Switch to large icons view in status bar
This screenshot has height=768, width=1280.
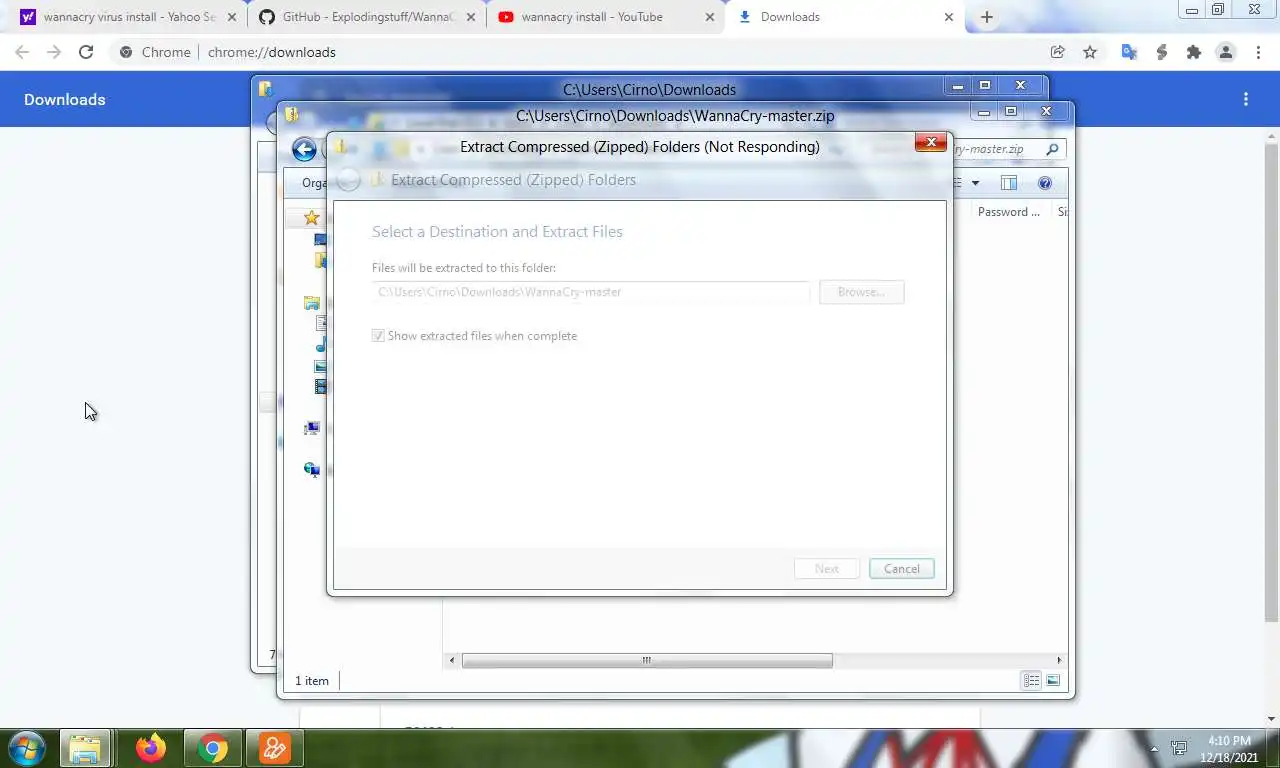(x=1053, y=681)
